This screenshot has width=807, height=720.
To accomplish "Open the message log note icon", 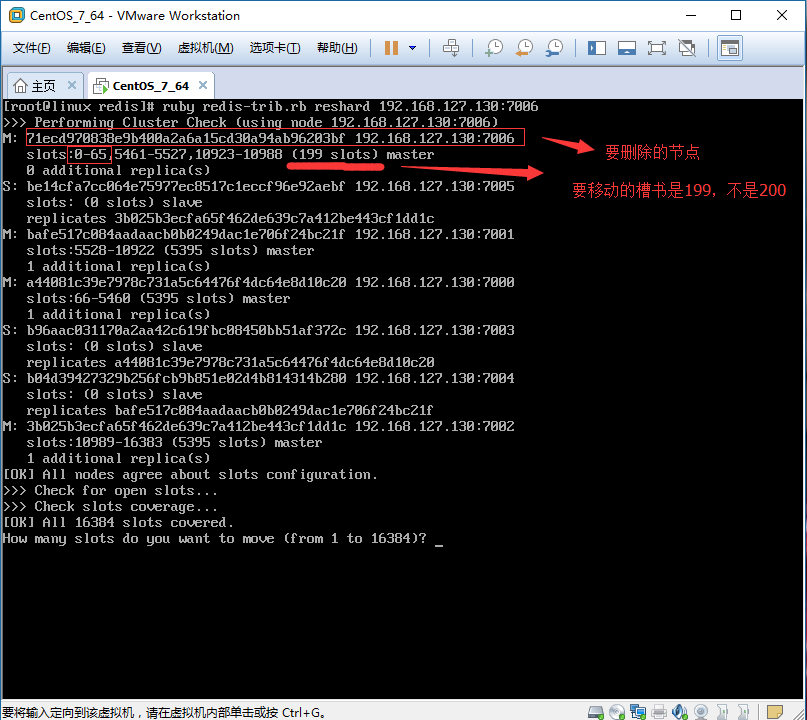I will pyautogui.click(x=775, y=712).
